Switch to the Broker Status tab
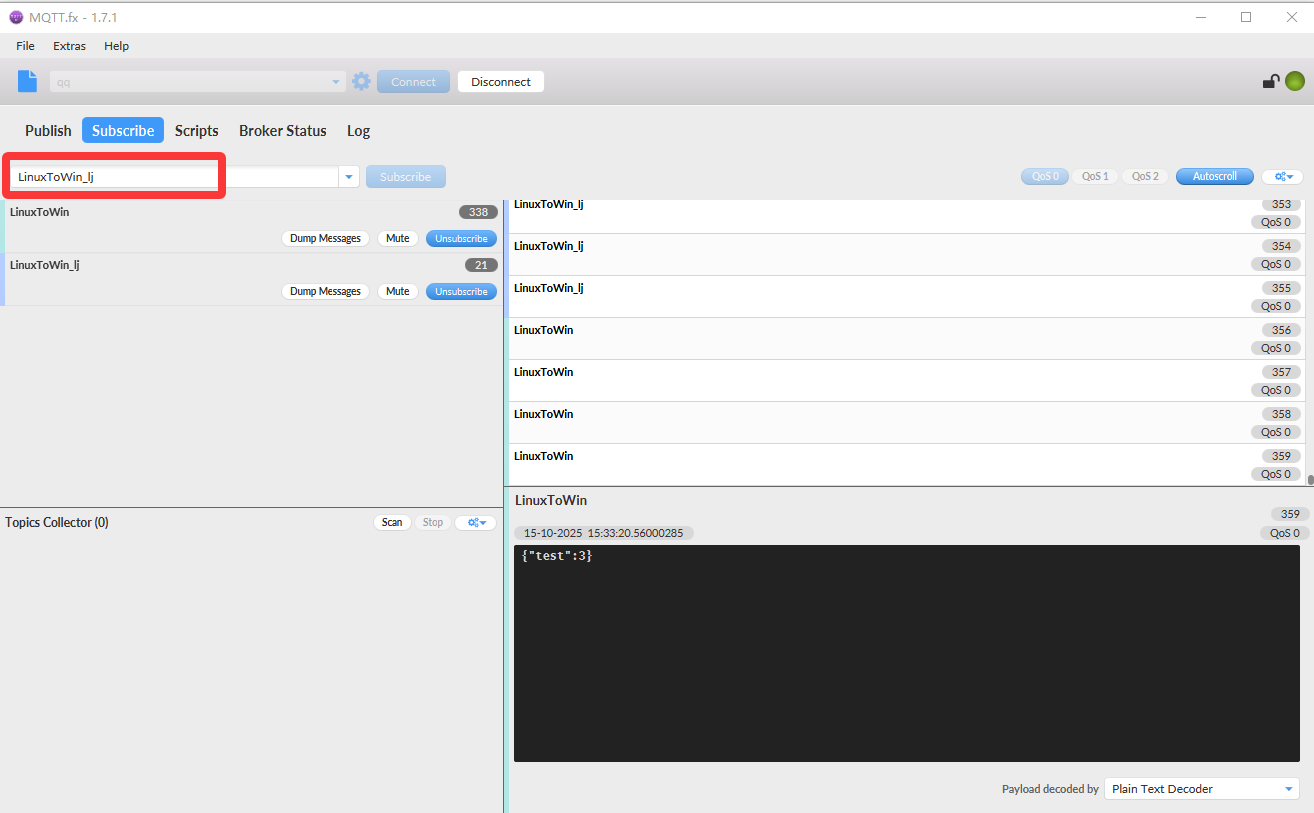Screen dimensions: 1314x813 pyautogui.click(x=283, y=131)
